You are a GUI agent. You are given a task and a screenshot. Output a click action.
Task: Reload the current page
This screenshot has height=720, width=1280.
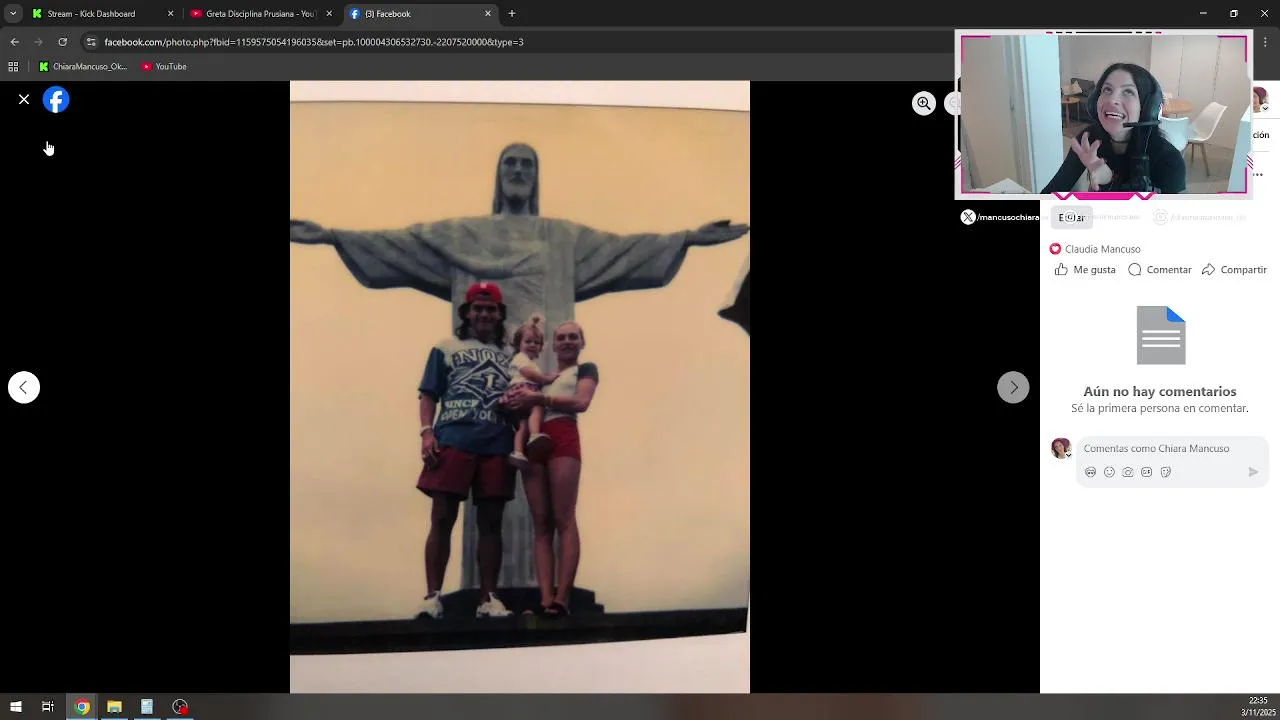(x=63, y=42)
